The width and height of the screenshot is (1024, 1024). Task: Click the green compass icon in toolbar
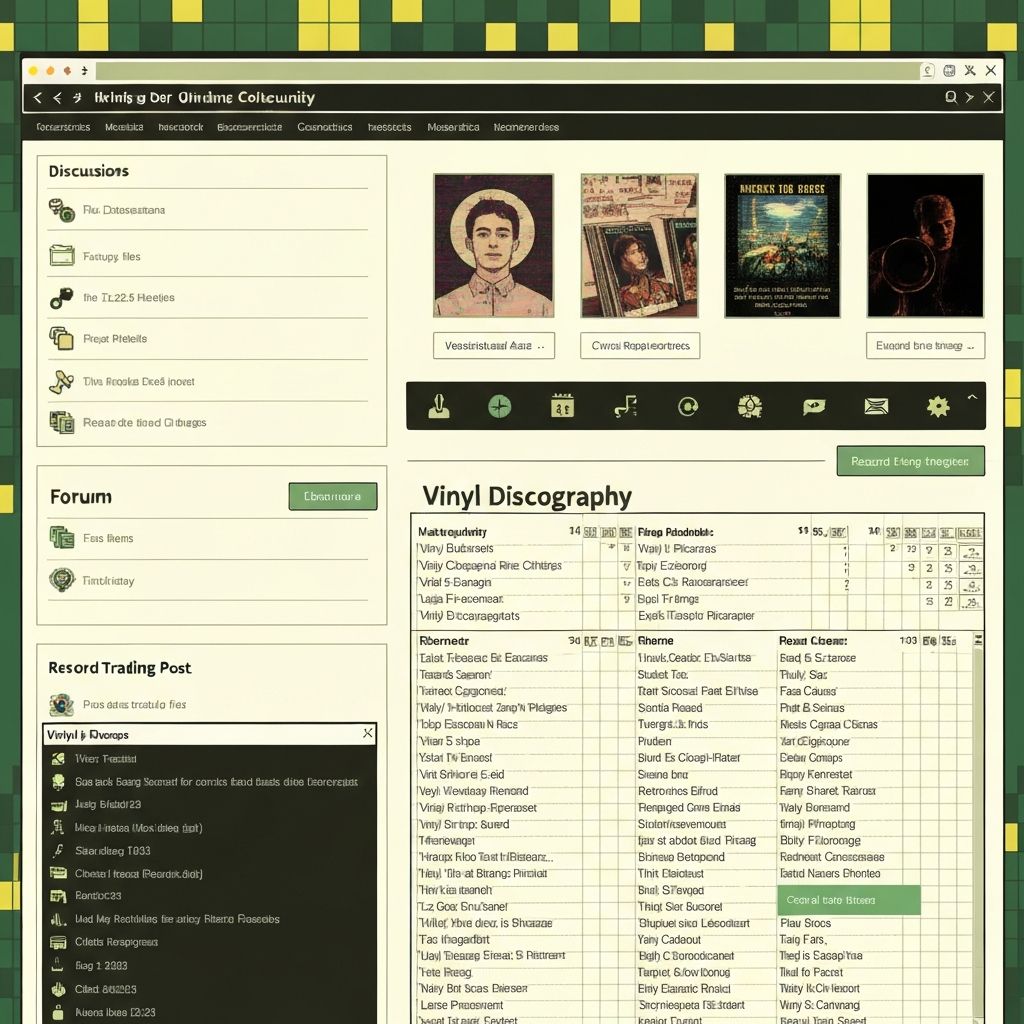tap(499, 406)
